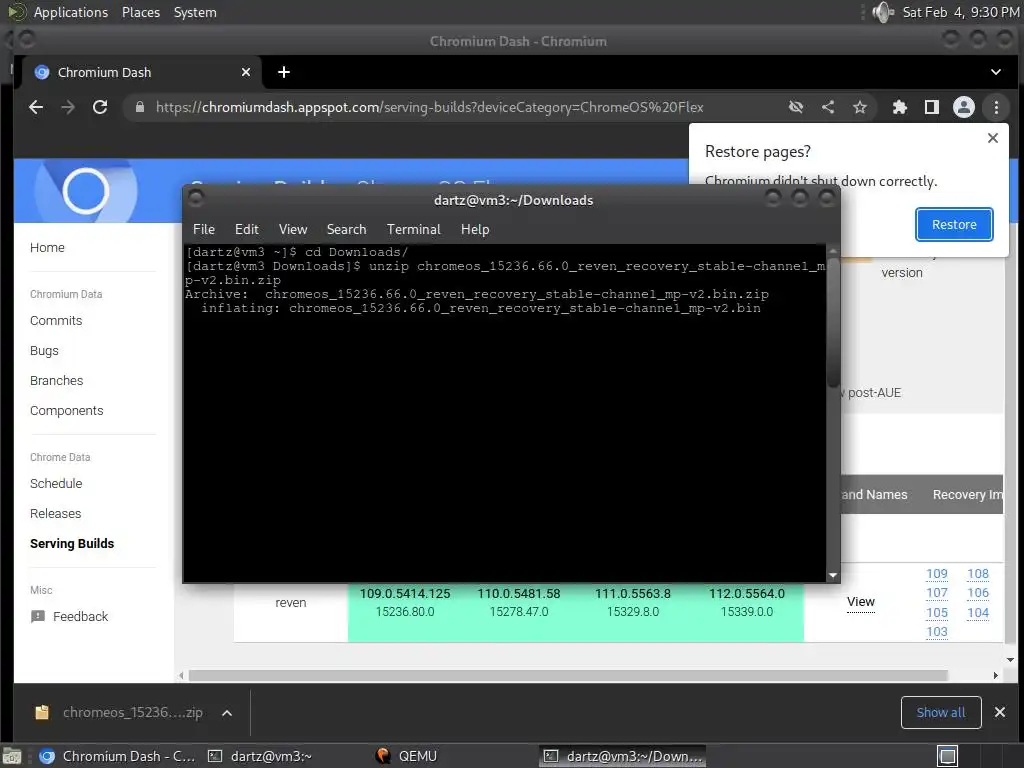Click the forward navigation arrow
This screenshot has height=768, width=1024.
pos(68,107)
